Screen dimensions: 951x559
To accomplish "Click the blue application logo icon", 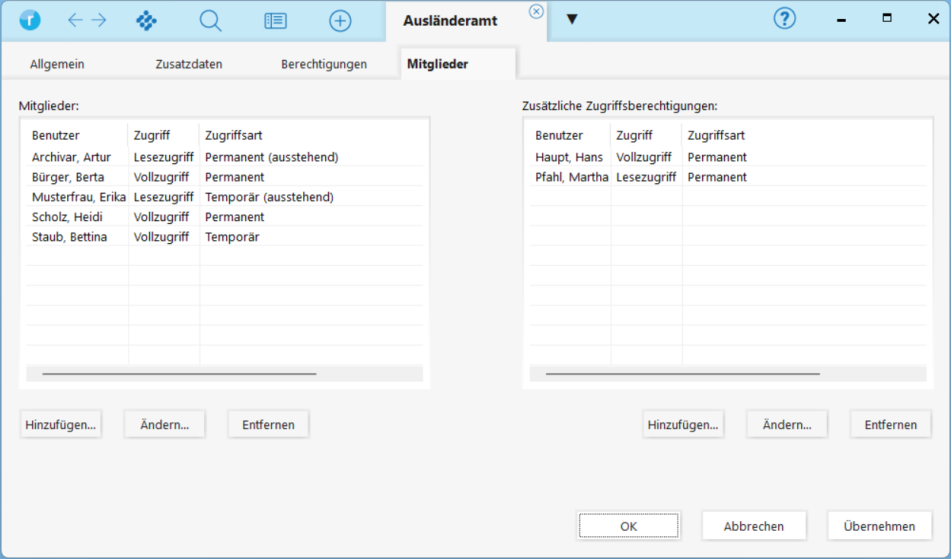I will pos(30,21).
